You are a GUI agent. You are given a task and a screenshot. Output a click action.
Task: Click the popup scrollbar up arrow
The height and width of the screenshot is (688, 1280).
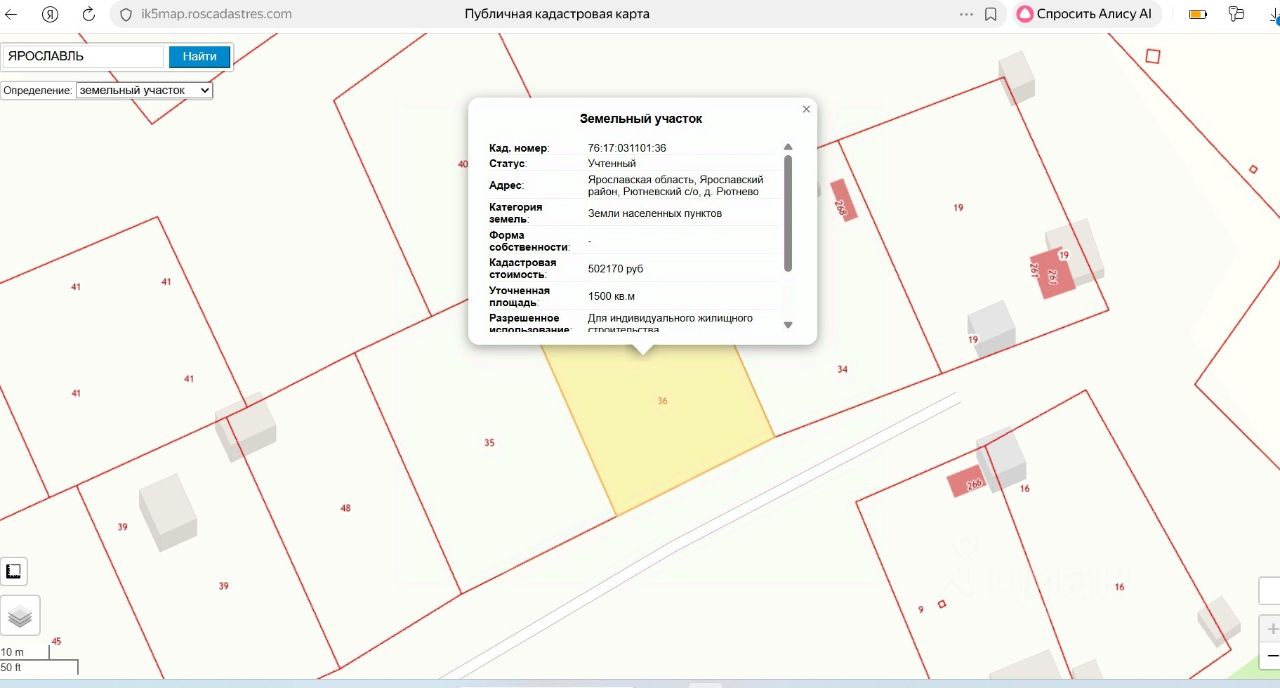[788, 148]
